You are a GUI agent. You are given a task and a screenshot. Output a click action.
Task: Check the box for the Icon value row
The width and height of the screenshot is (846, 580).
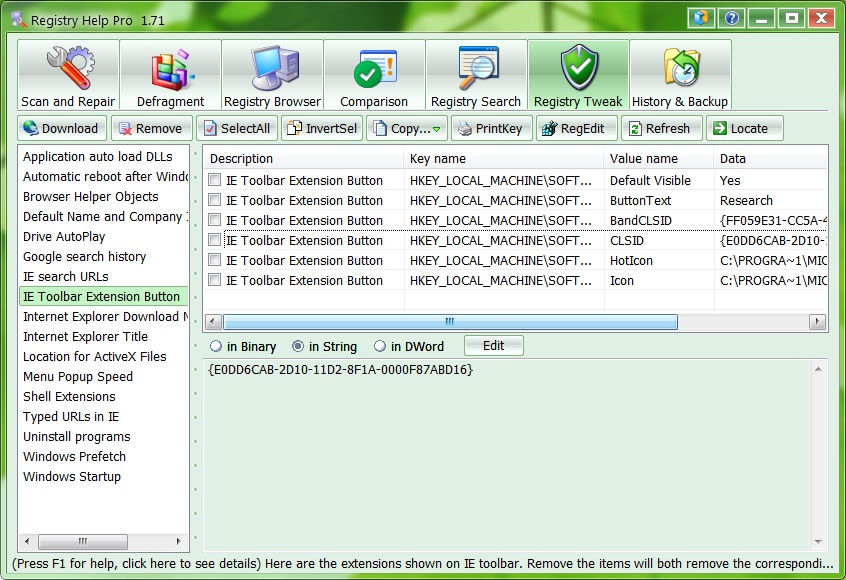click(215, 279)
